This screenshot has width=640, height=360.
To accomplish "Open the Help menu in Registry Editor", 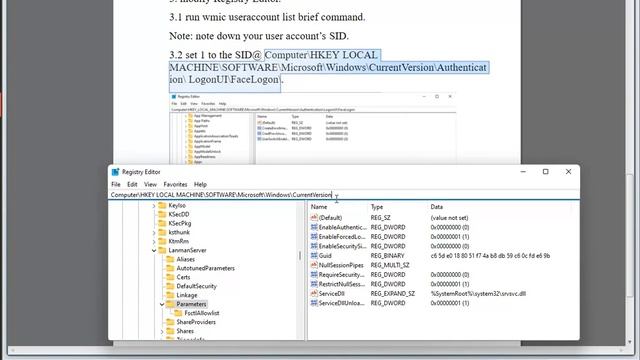I will (200, 184).
